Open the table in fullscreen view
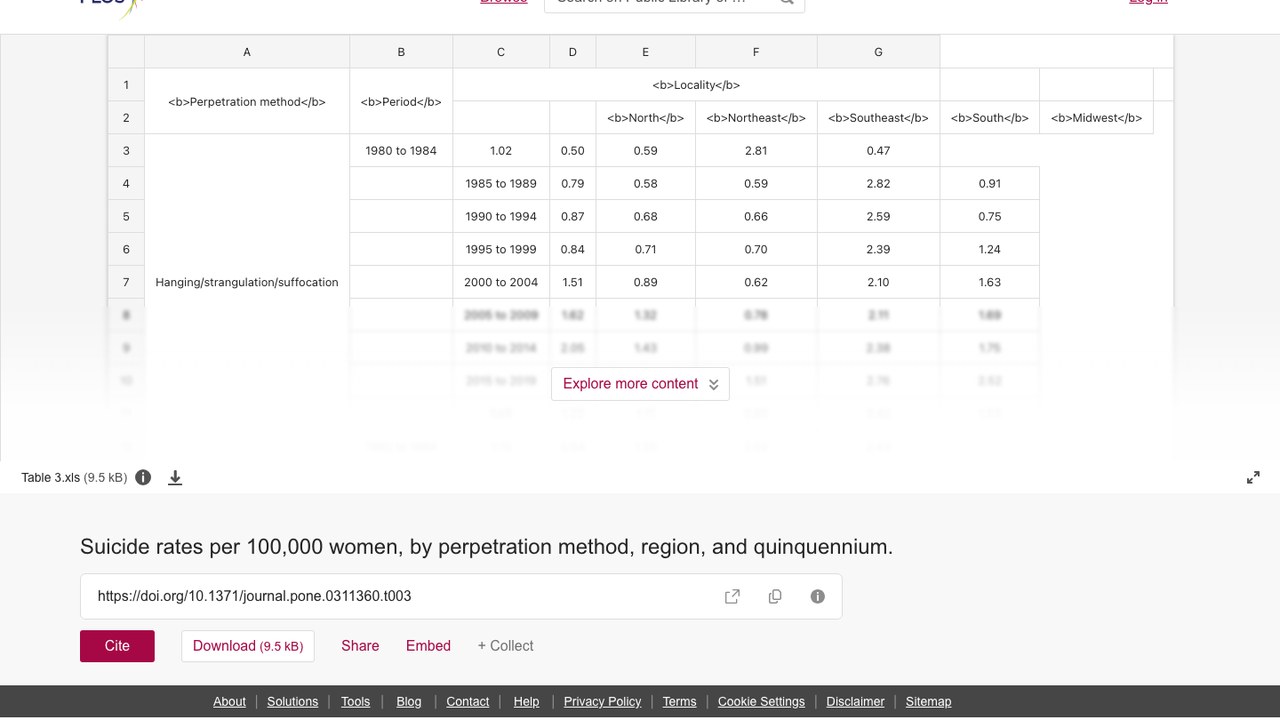This screenshot has height=720, width=1280. click(1253, 478)
